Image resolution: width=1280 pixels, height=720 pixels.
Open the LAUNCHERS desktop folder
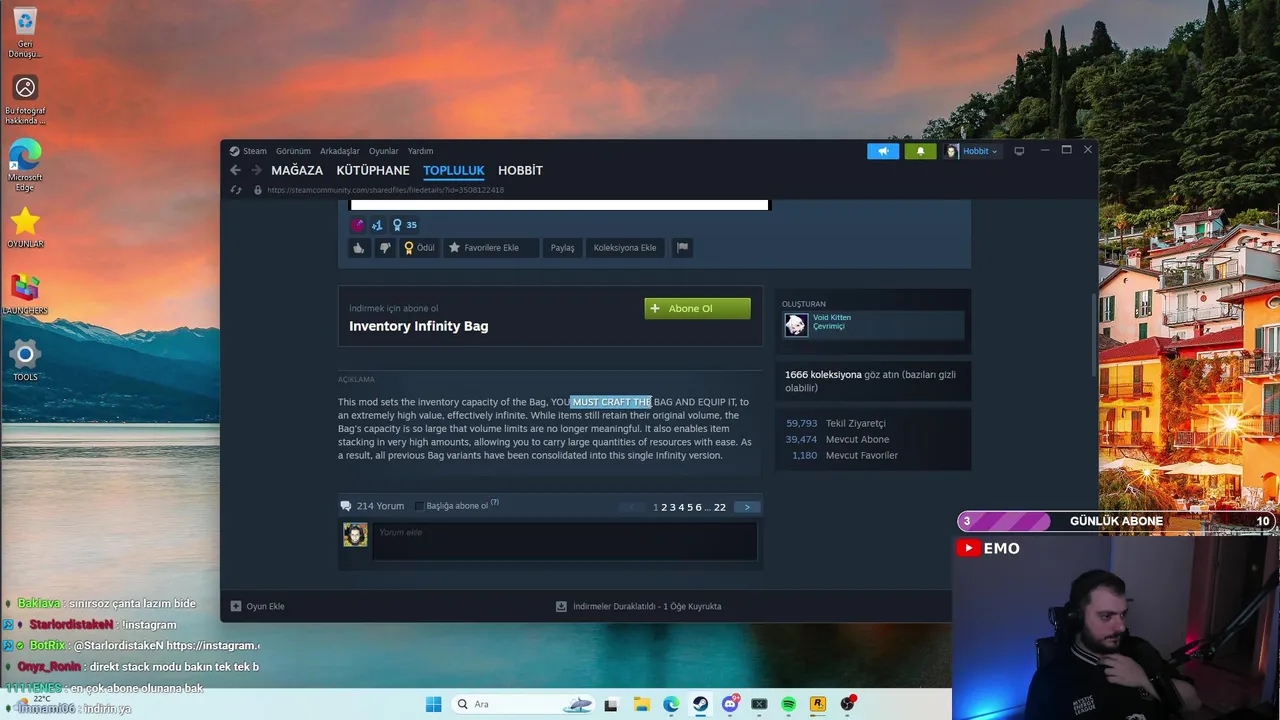[25, 295]
